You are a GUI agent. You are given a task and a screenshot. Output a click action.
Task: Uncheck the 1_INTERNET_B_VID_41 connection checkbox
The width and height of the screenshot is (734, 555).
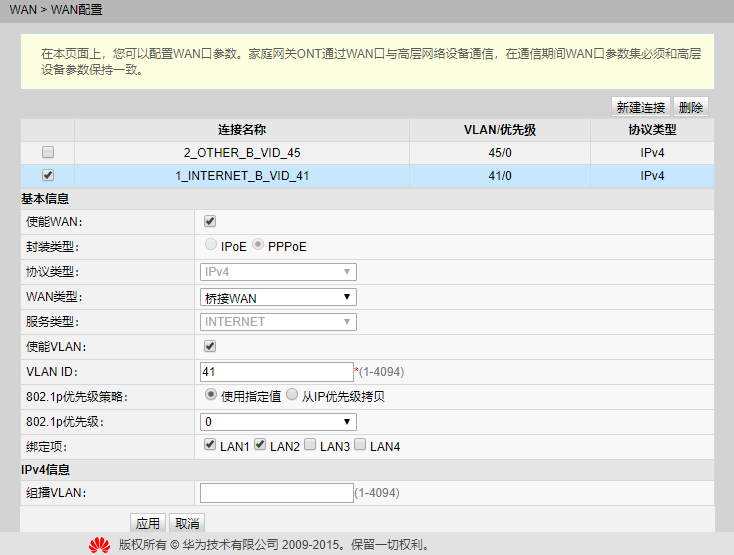pyautogui.click(x=47, y=176)
